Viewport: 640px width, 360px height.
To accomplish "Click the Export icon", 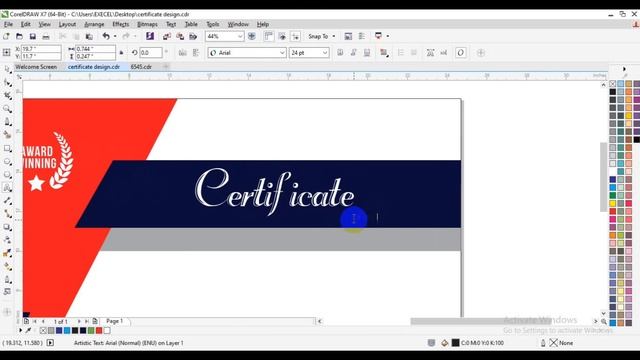I will click(x=180, y=36).
